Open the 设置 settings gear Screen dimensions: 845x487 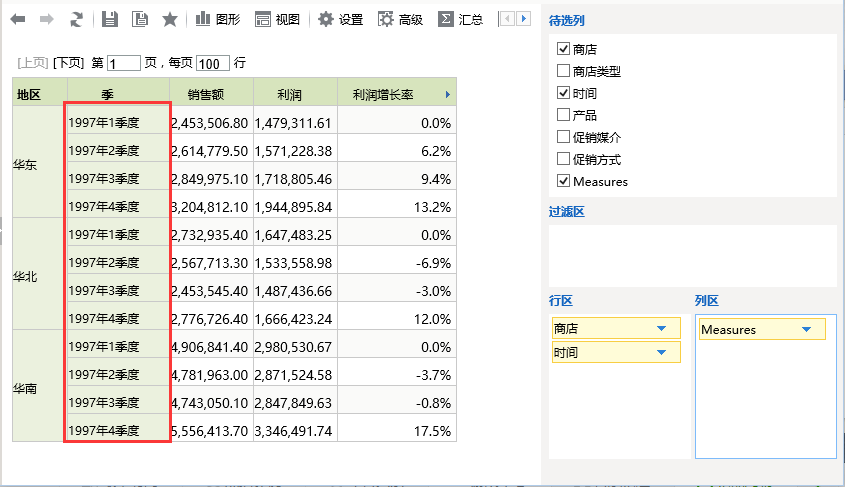pos(340,19)
